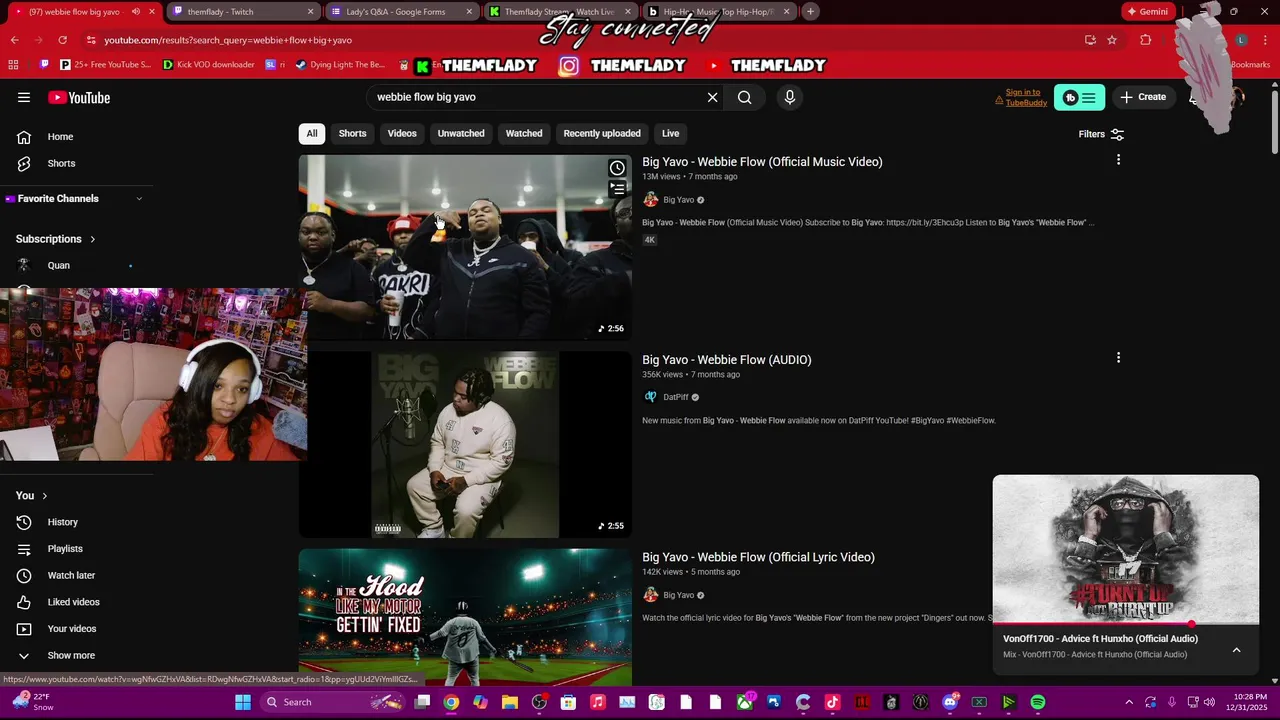The height and width of the screenshot is (720, 1280).
Task: Go back in Chrome
Action: tap(14, 40)
